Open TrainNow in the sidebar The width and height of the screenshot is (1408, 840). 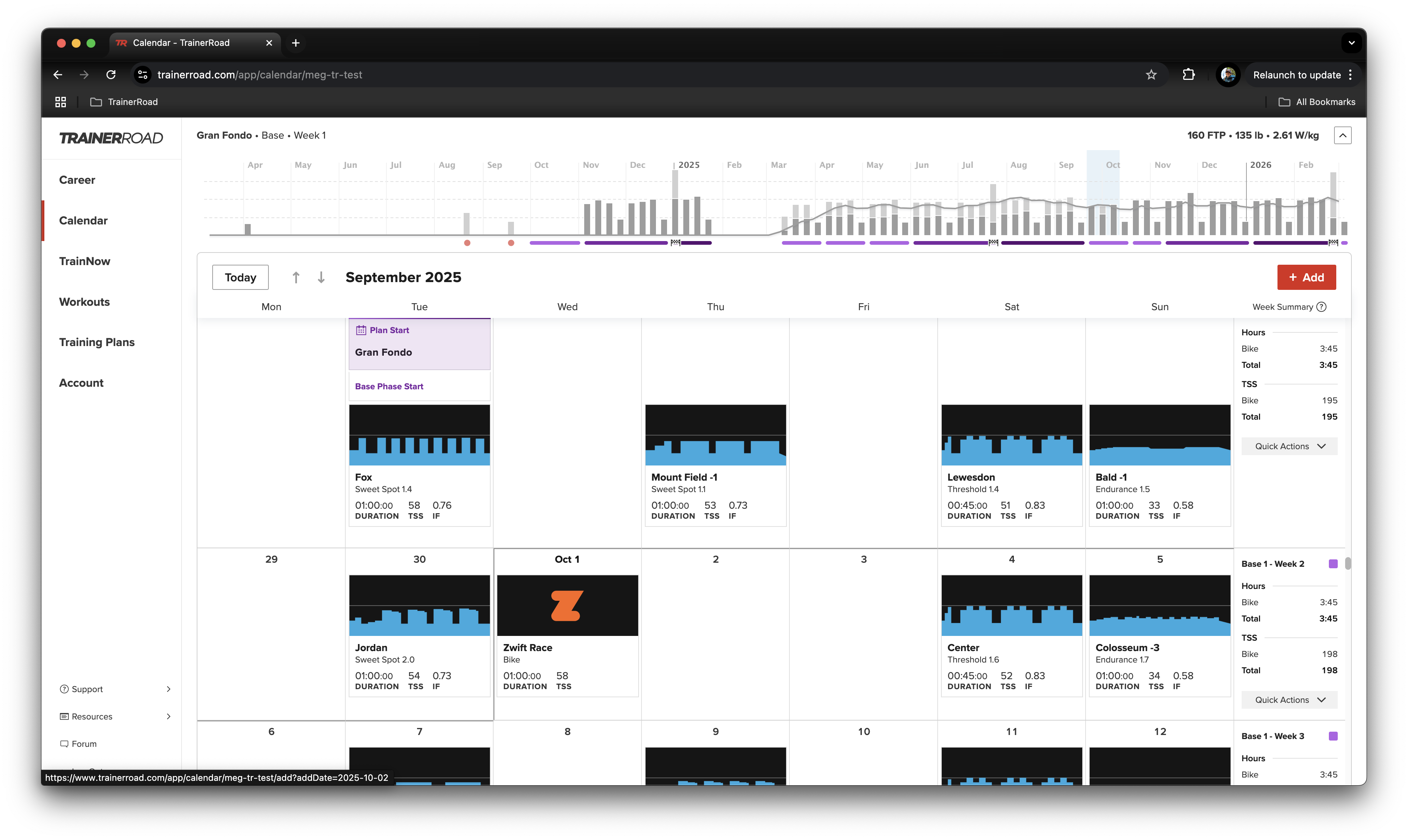click(84, 261)
